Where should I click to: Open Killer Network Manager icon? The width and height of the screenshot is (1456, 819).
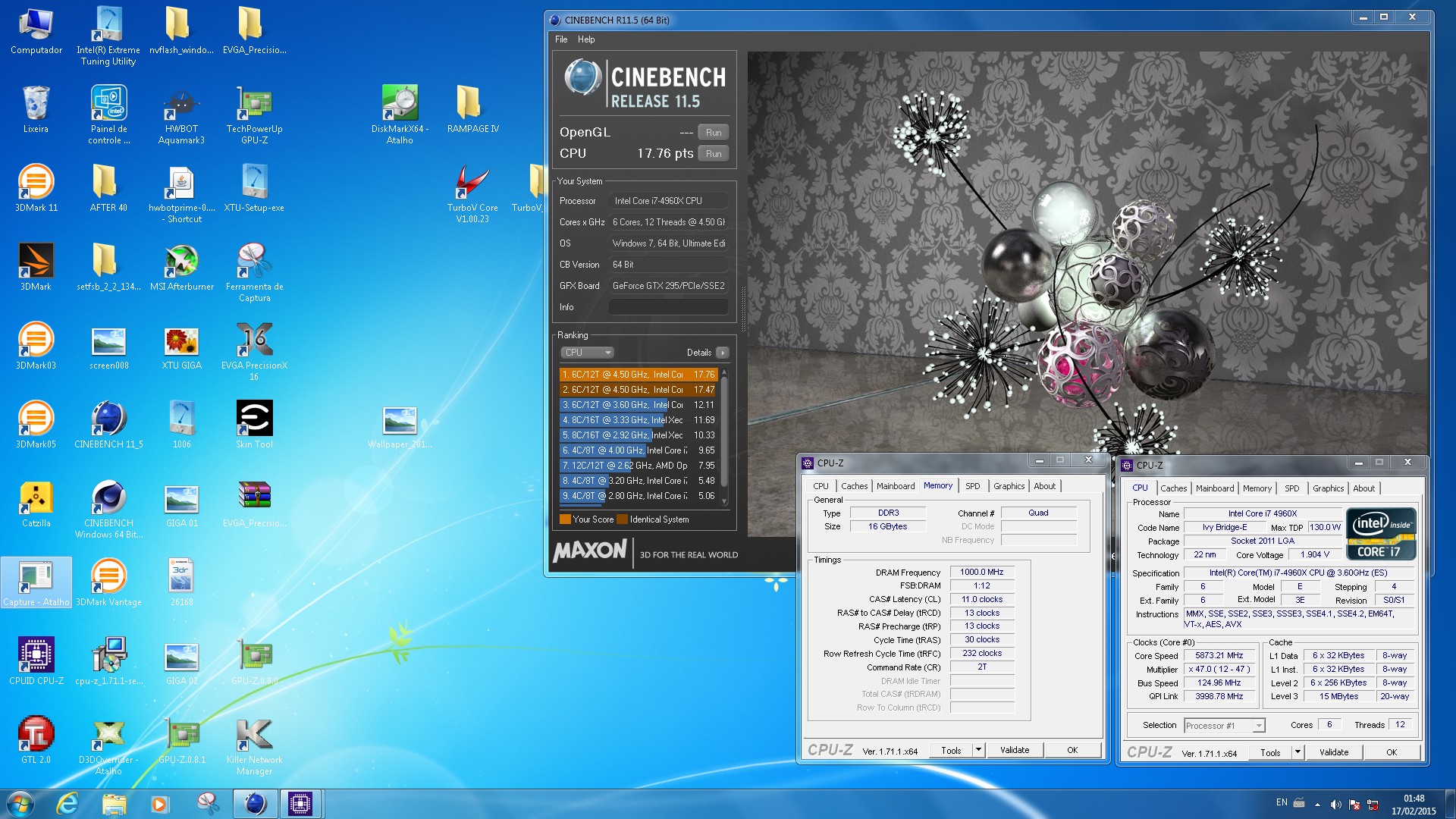254,746
